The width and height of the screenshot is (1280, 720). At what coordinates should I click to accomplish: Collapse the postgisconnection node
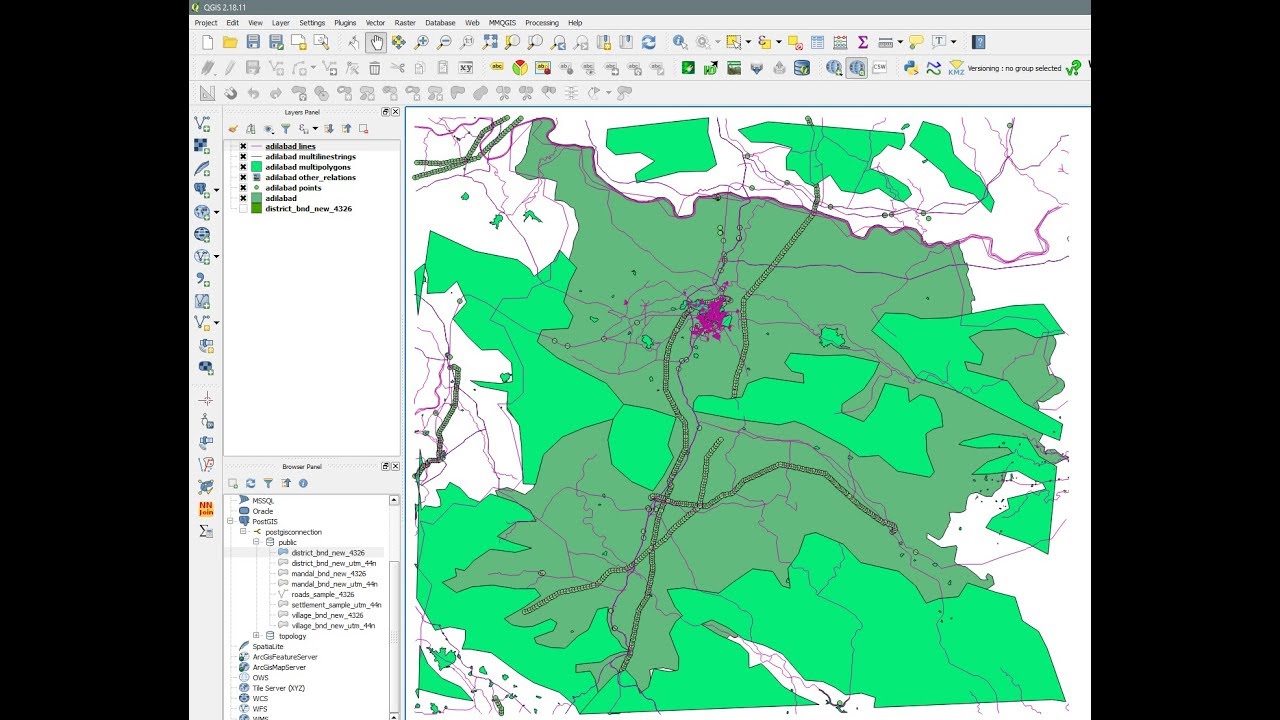[244, 532]
